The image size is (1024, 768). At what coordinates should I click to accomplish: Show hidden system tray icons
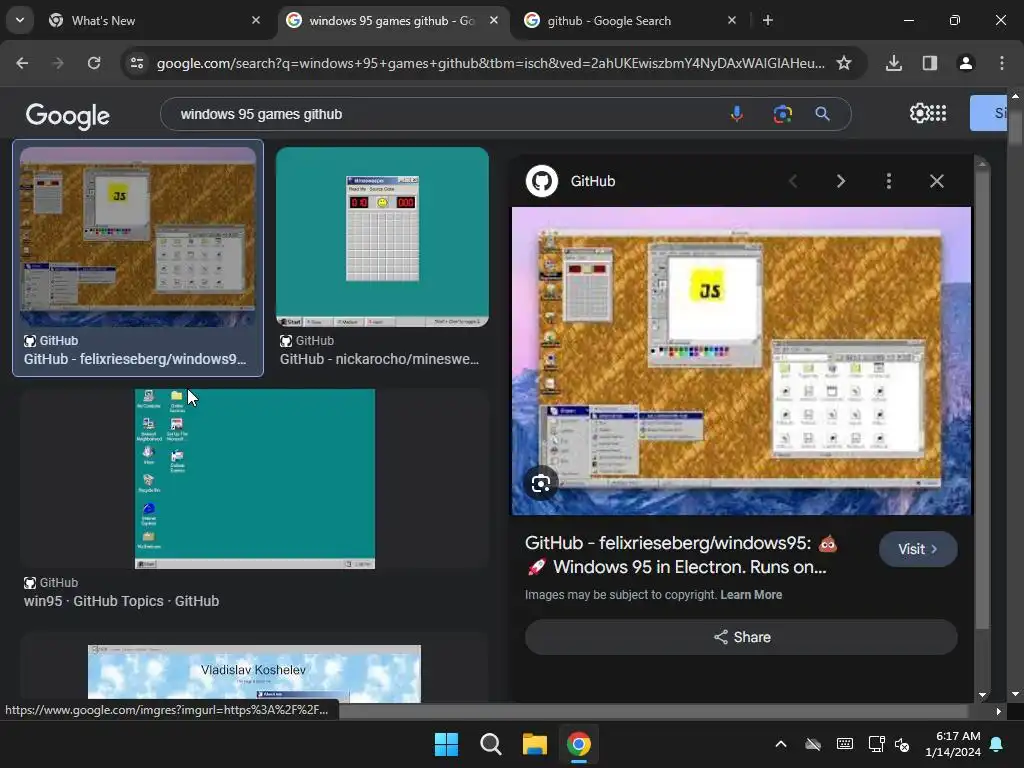click(x=781, y=744)
